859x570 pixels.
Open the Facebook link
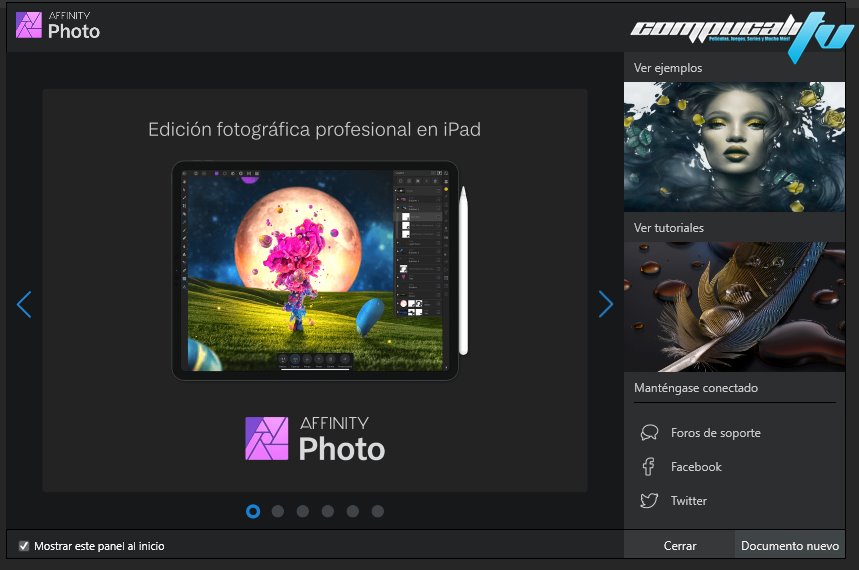[696, 466]
